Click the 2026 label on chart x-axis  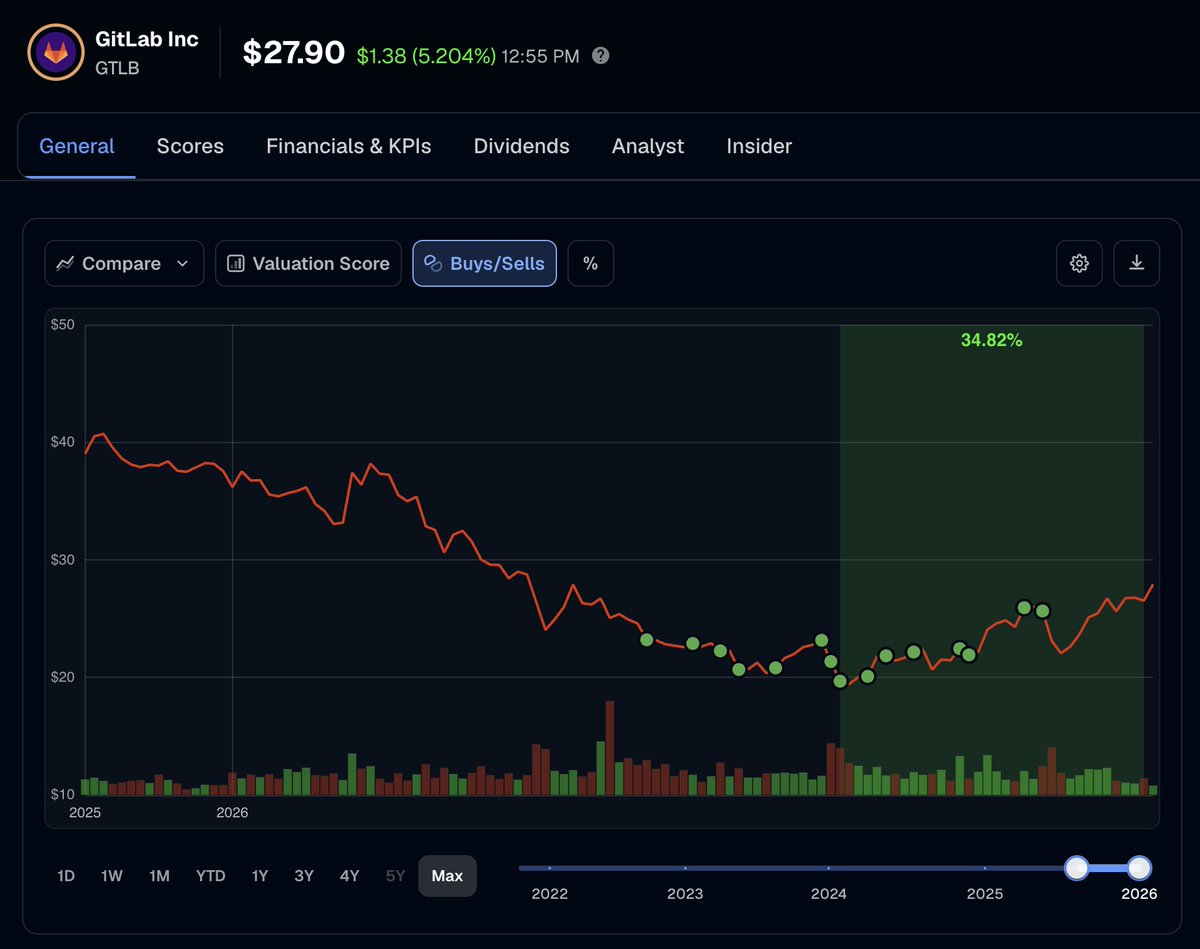point(232,812)
